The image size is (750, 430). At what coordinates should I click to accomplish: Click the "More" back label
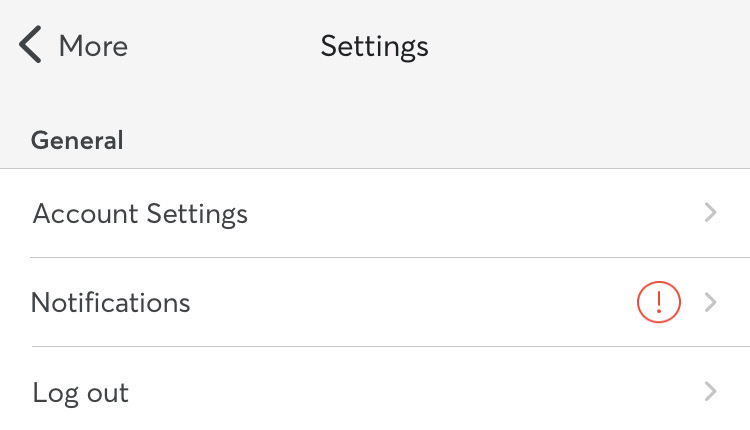[x=93, y=46]
